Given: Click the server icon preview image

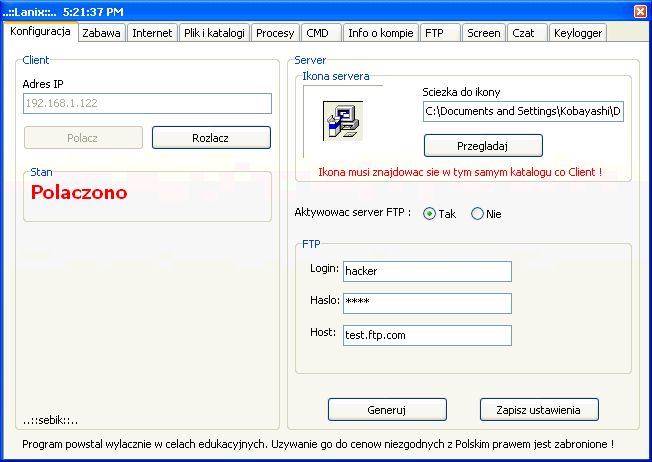Looking at the screenshot, I should (x=340, y=120).
